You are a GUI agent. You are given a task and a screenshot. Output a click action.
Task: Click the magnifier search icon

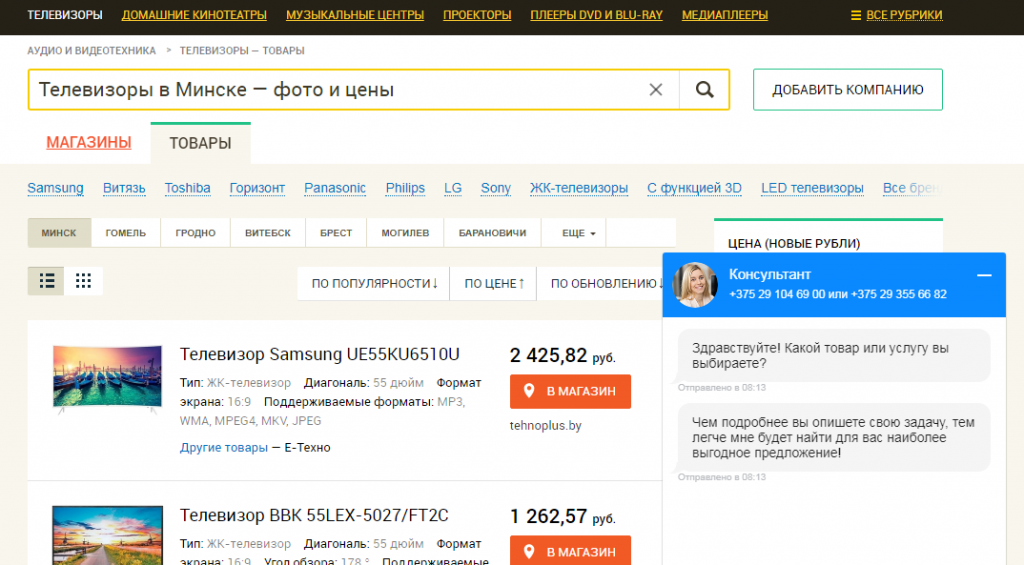point(704,89)
